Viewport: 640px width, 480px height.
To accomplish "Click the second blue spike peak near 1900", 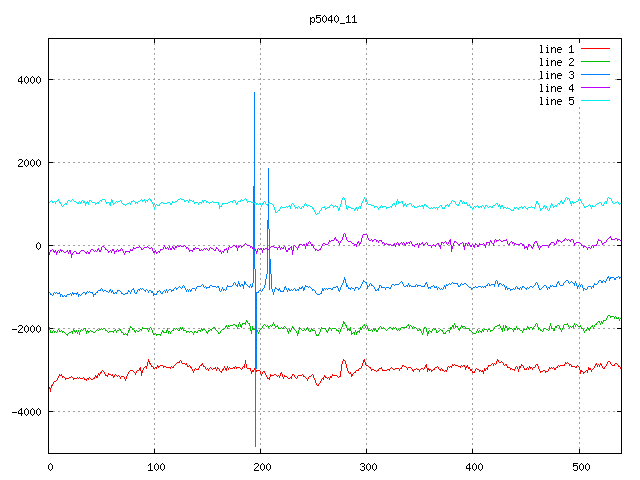I will click(268, 169).
